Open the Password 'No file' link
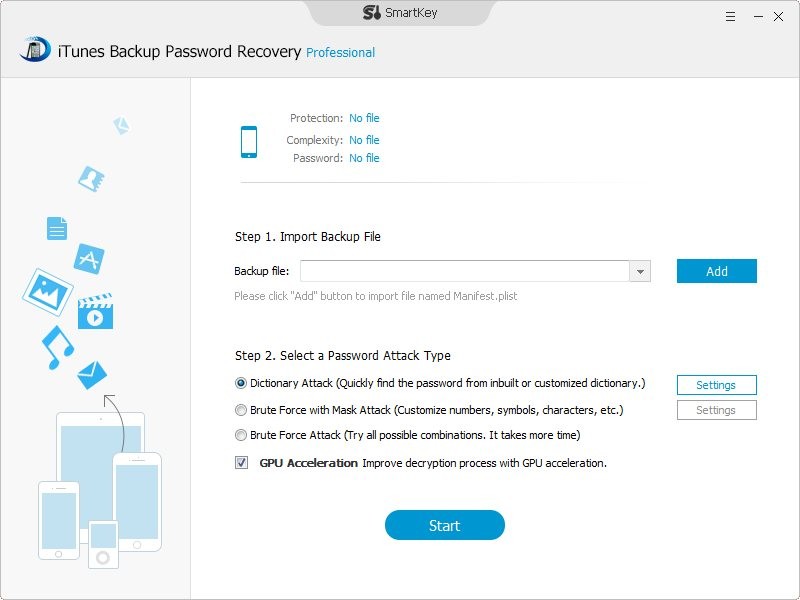The image size is (800, 600). 364,160
